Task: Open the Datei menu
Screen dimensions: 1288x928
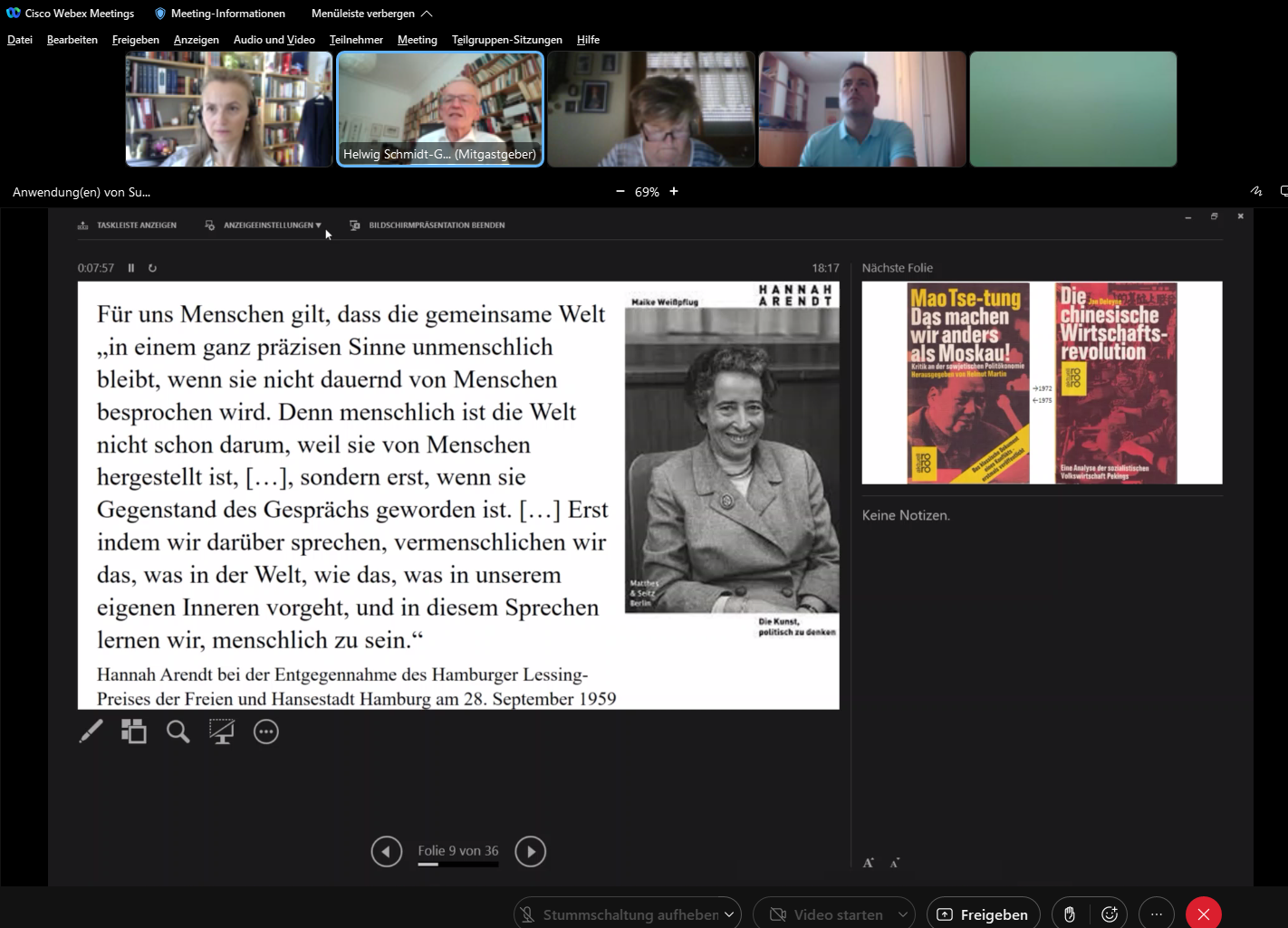Action: (x=20, y=40)
